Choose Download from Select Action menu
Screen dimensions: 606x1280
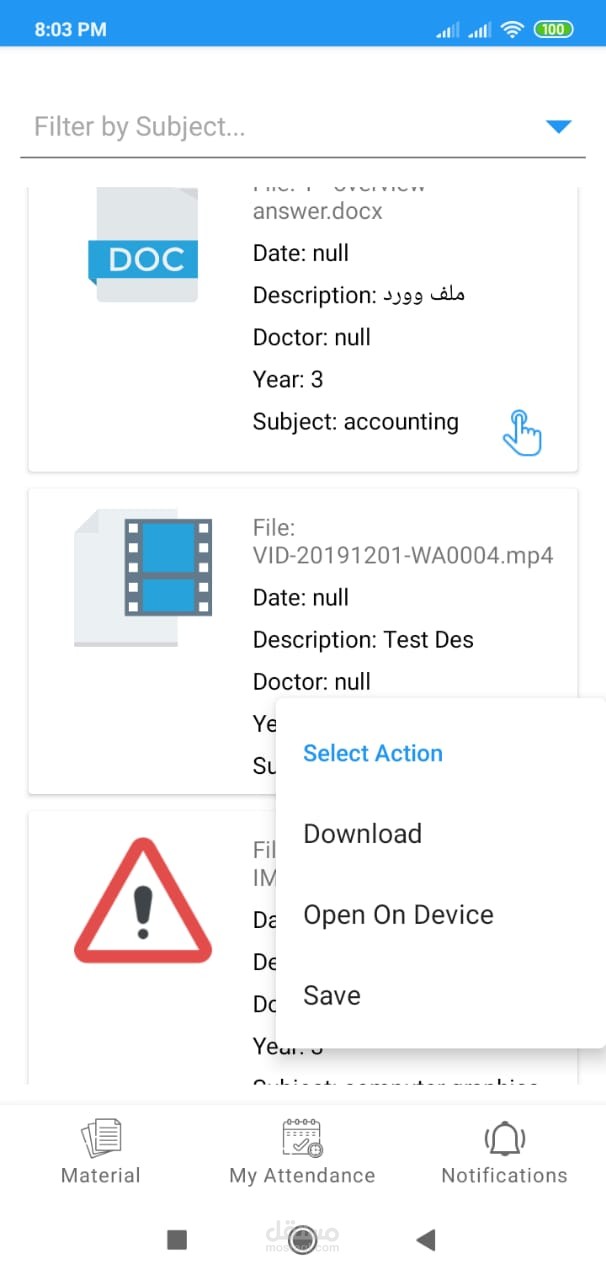pyautogui.click(x=363, y=834)
